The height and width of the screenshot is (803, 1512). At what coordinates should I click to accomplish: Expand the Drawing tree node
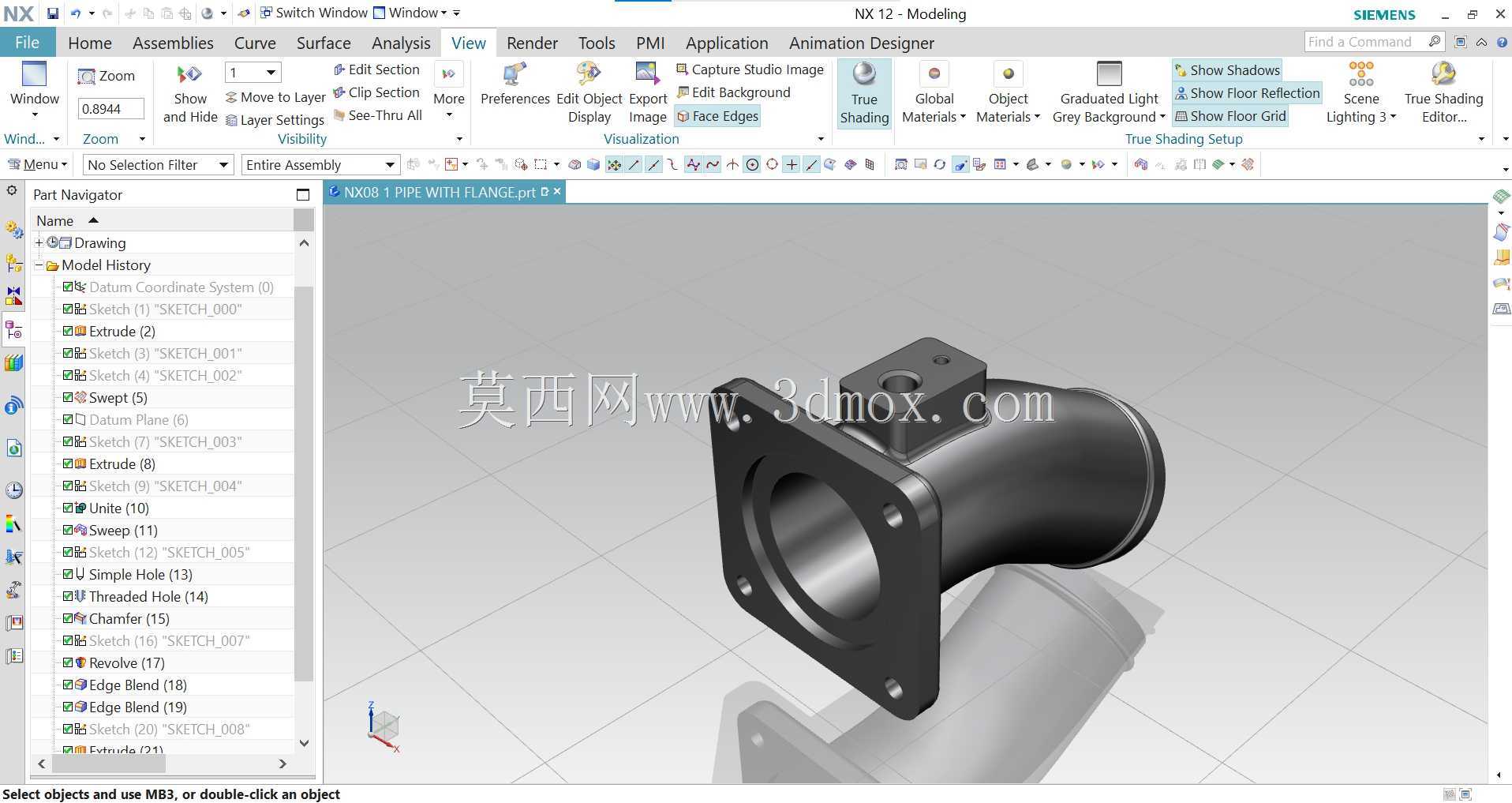[x=39, y=242]
